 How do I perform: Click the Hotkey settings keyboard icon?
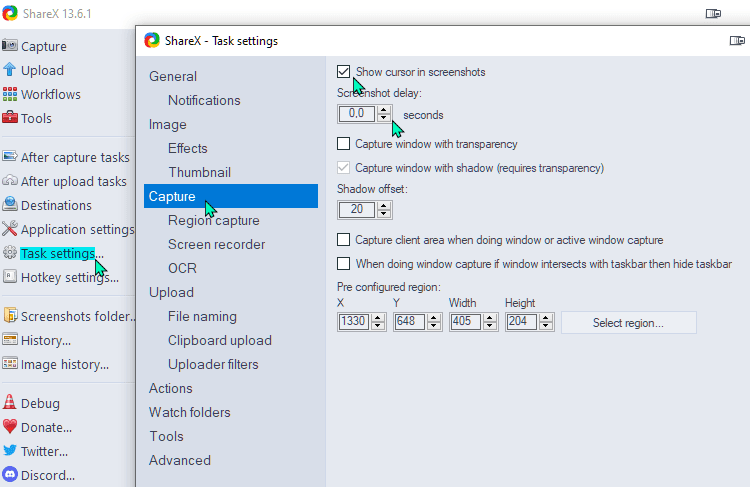[10, 276]
